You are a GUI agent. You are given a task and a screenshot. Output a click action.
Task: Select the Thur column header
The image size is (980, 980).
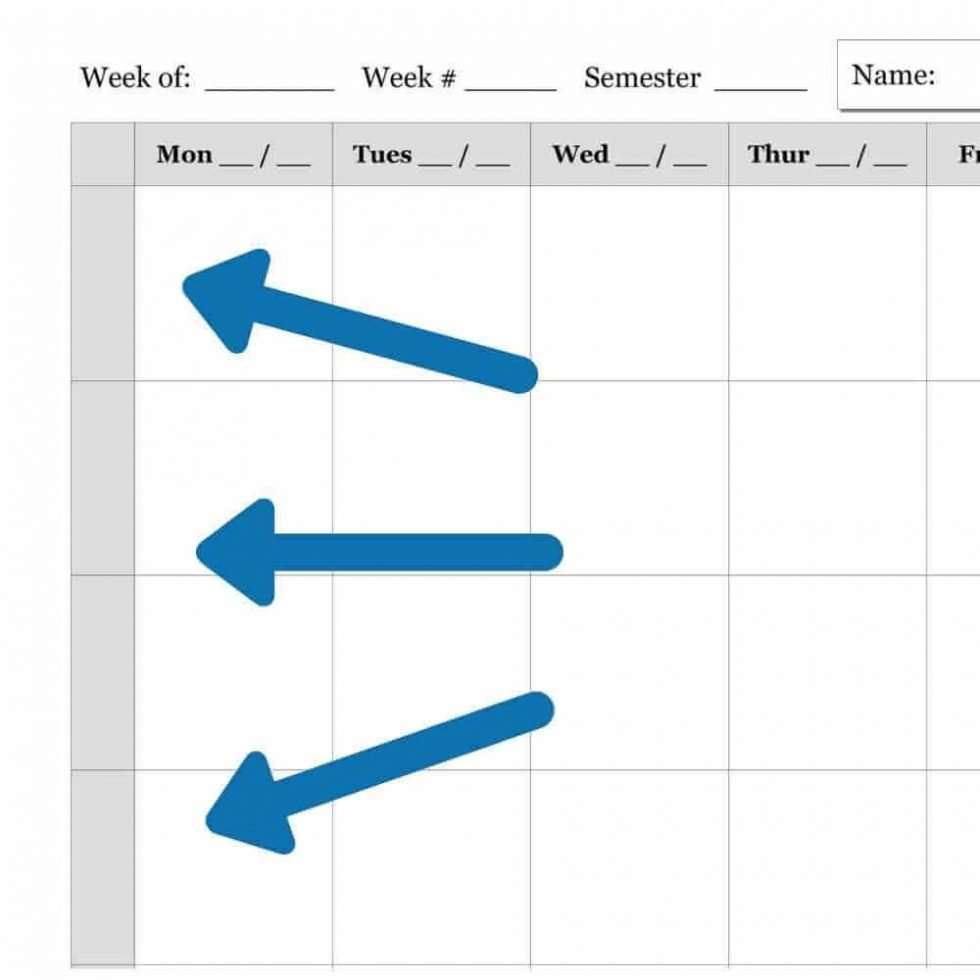778,155
